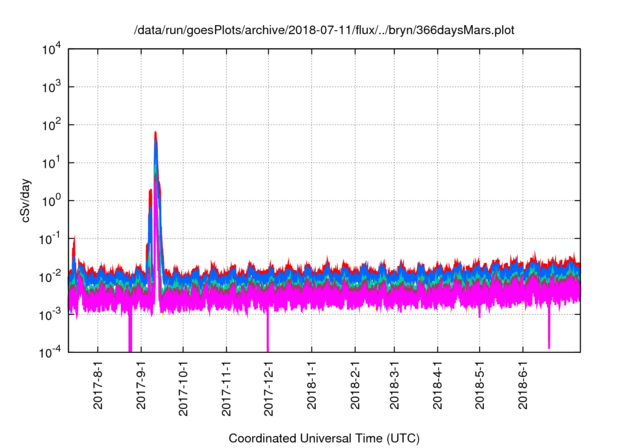Click the magenta downward spike after 2018-6-1
The image size is (640, 448).
point(549,335)
